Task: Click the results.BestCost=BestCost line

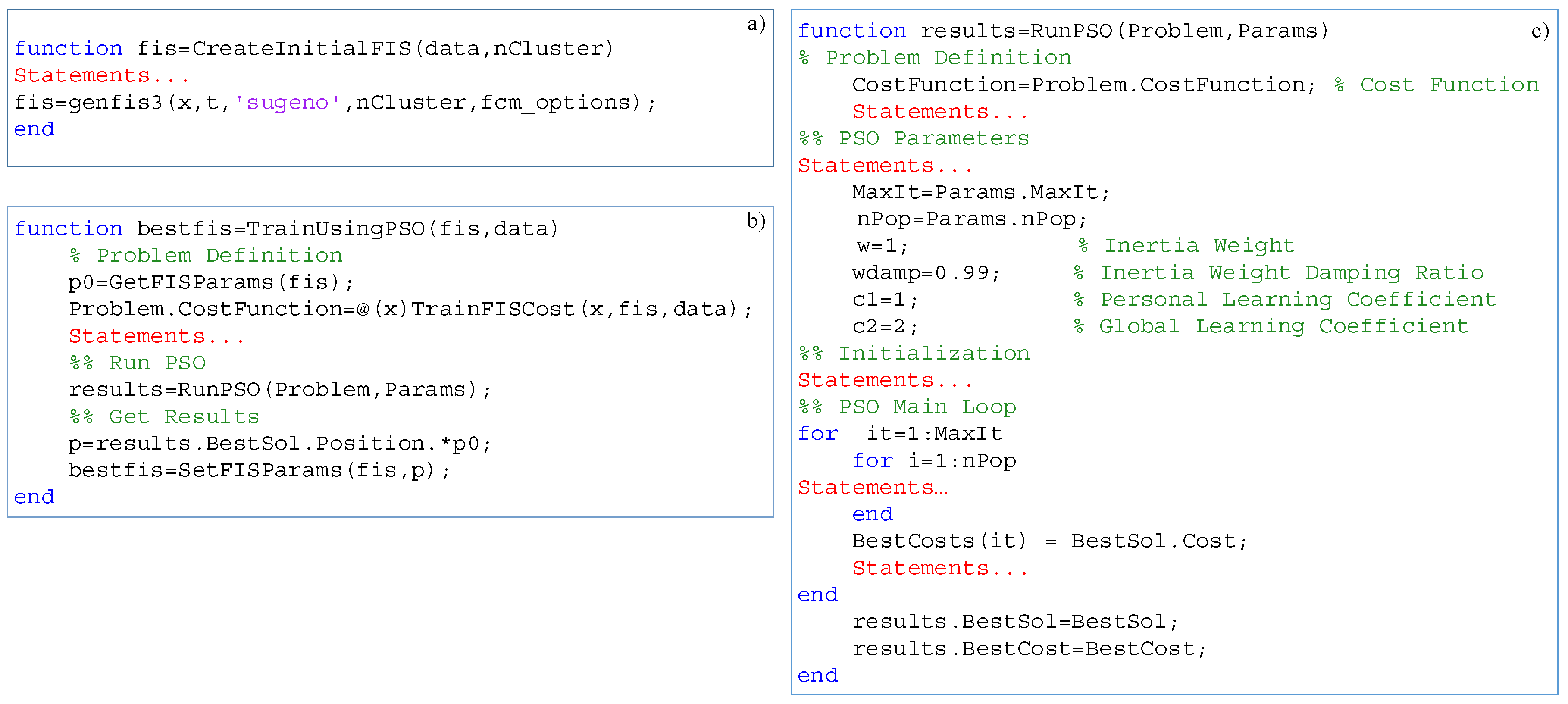Action: 1029,649
